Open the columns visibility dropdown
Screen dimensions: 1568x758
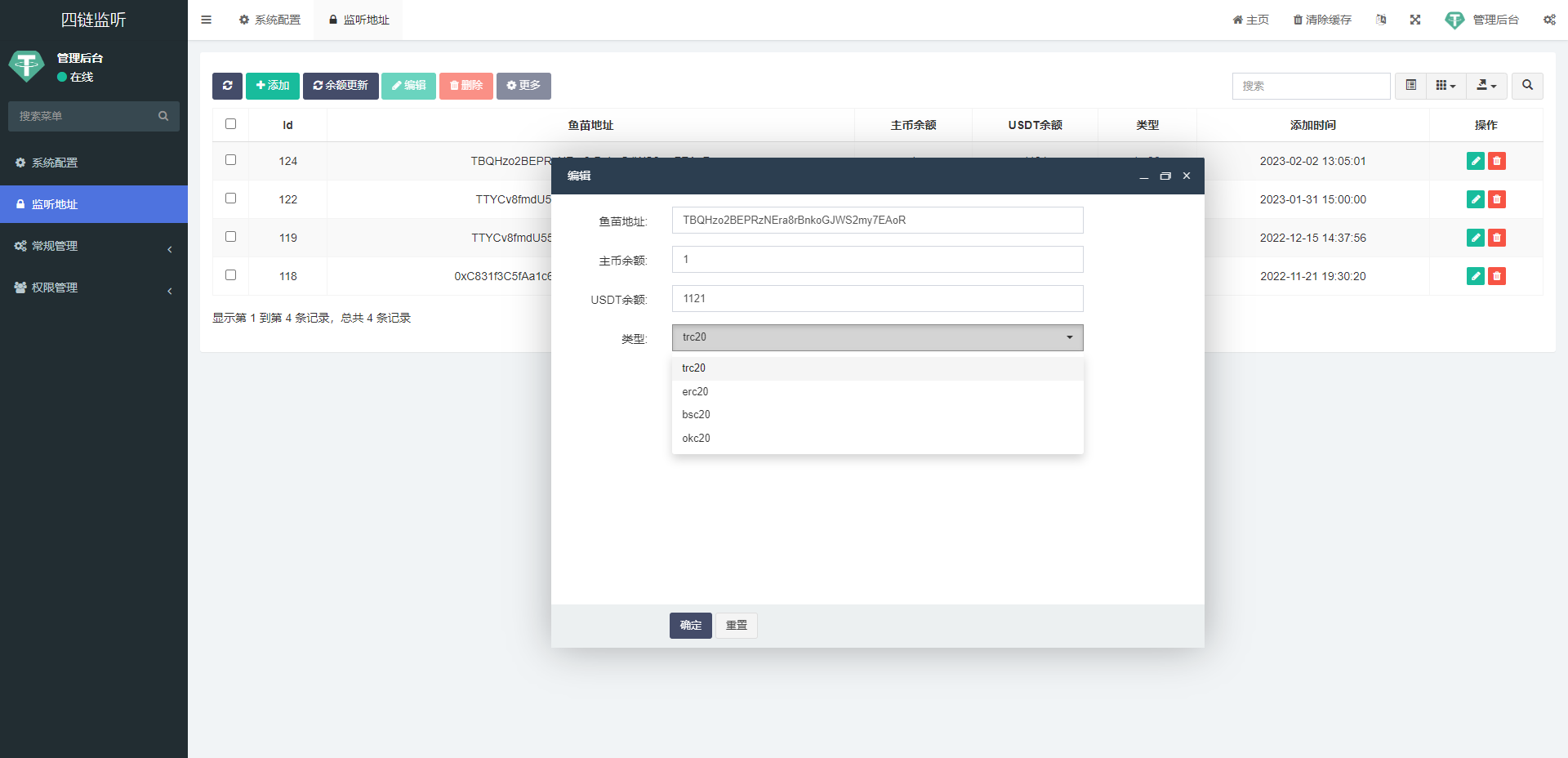(x=1445, y=86)
